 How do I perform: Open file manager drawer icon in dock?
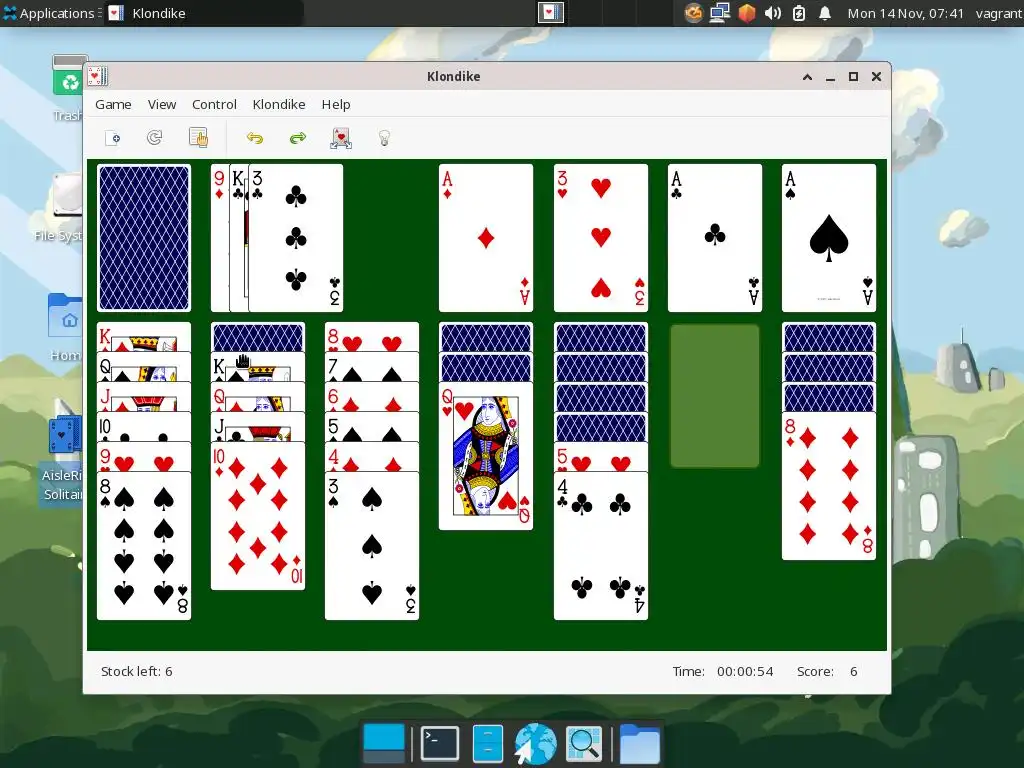pos(487,743)
